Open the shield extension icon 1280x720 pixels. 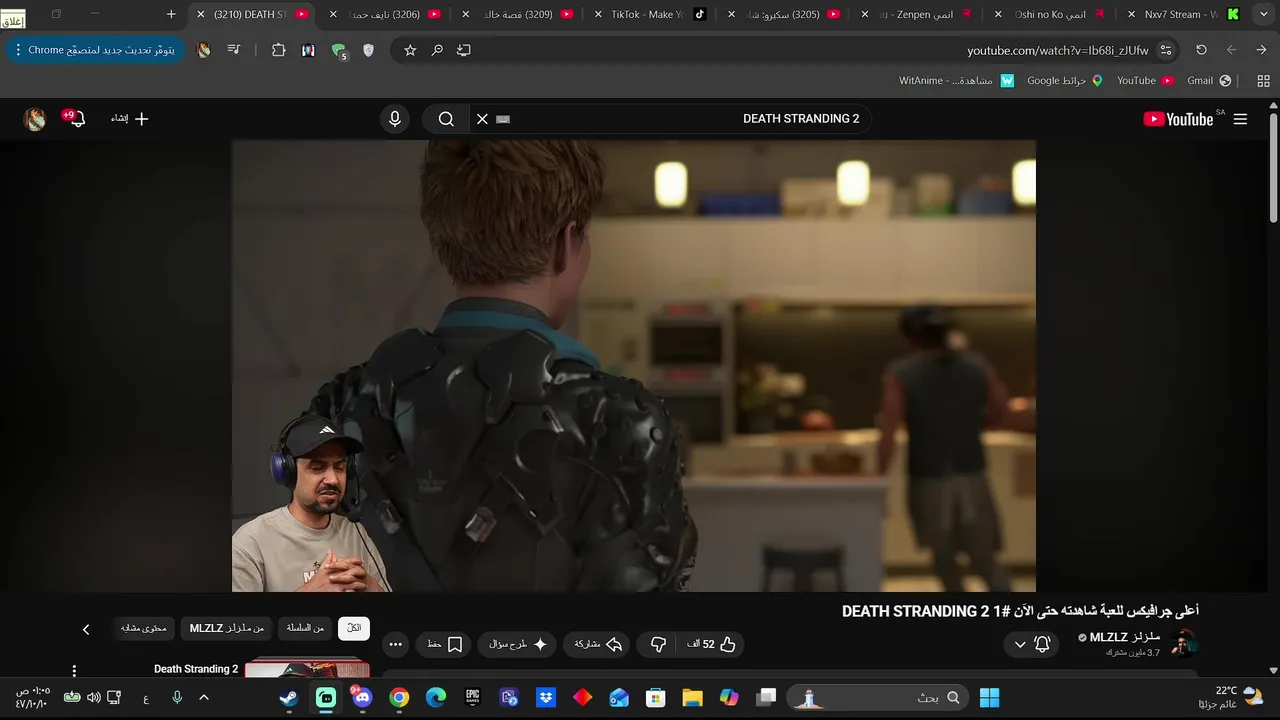pos(368,50)
